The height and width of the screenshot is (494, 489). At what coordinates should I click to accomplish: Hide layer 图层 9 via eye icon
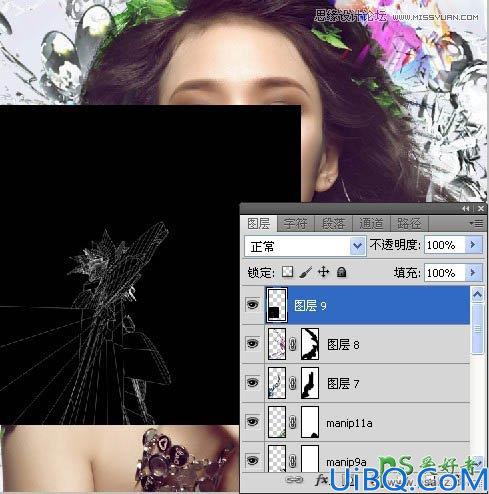(x=252, y=305)
